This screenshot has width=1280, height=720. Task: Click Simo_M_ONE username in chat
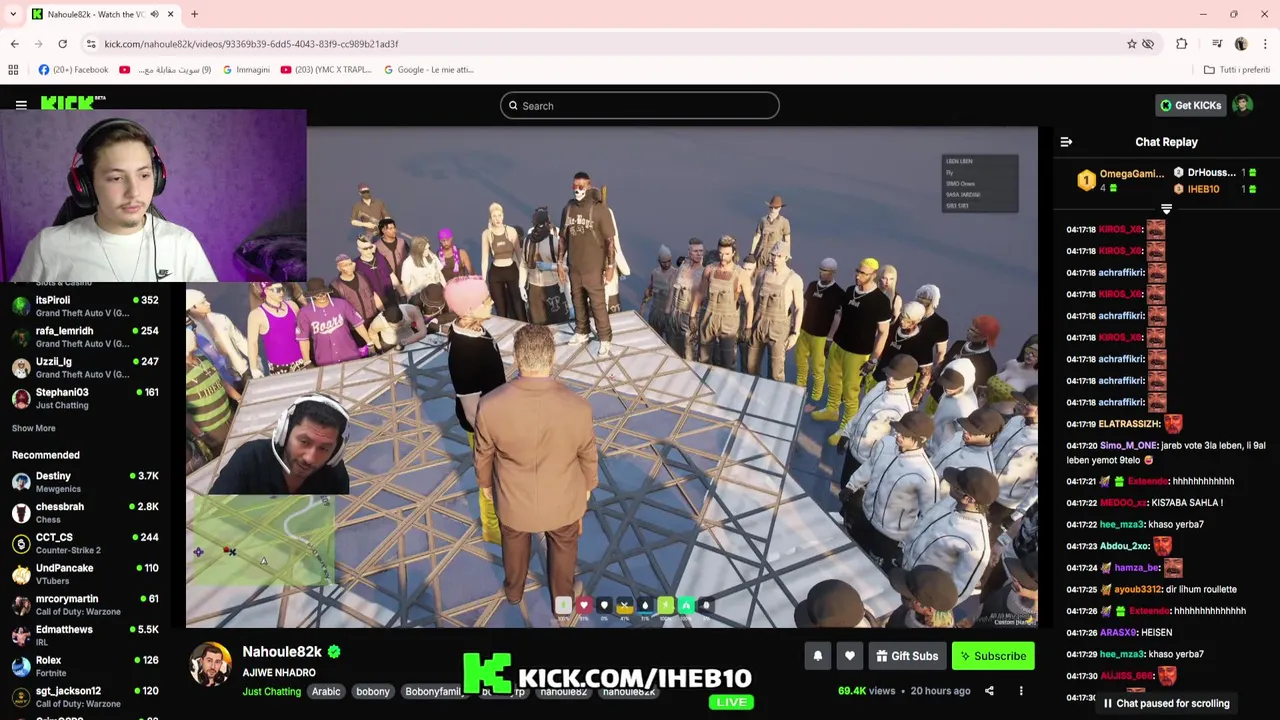pyautogui.click(x=1128, y=446)
